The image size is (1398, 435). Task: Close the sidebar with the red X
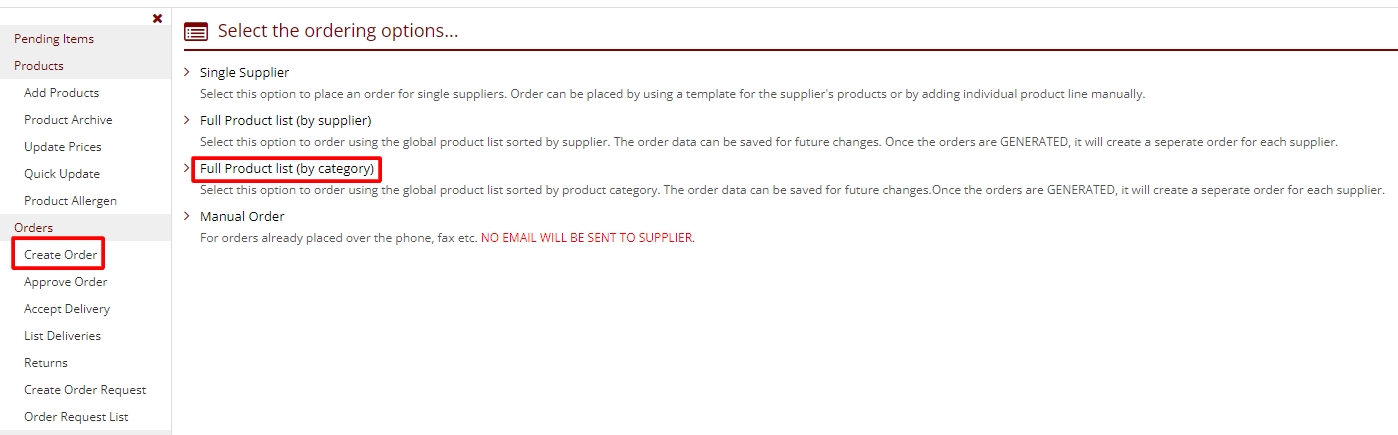[157, 18]
